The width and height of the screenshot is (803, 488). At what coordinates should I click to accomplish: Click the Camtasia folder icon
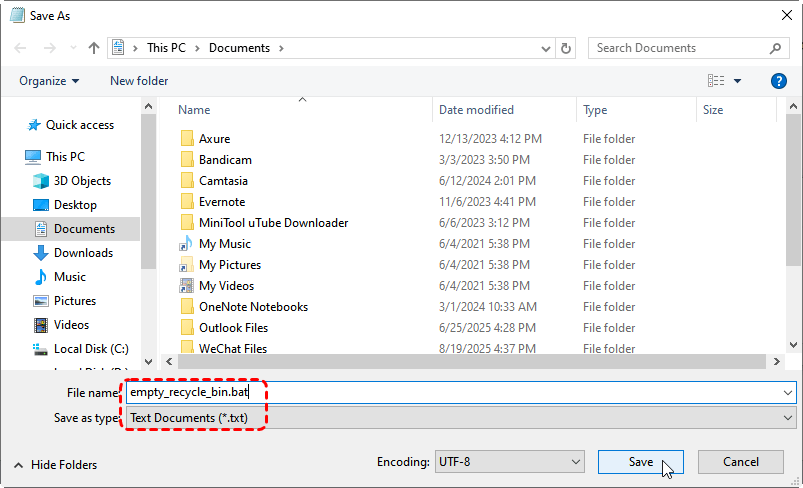(x=187, y=181)
